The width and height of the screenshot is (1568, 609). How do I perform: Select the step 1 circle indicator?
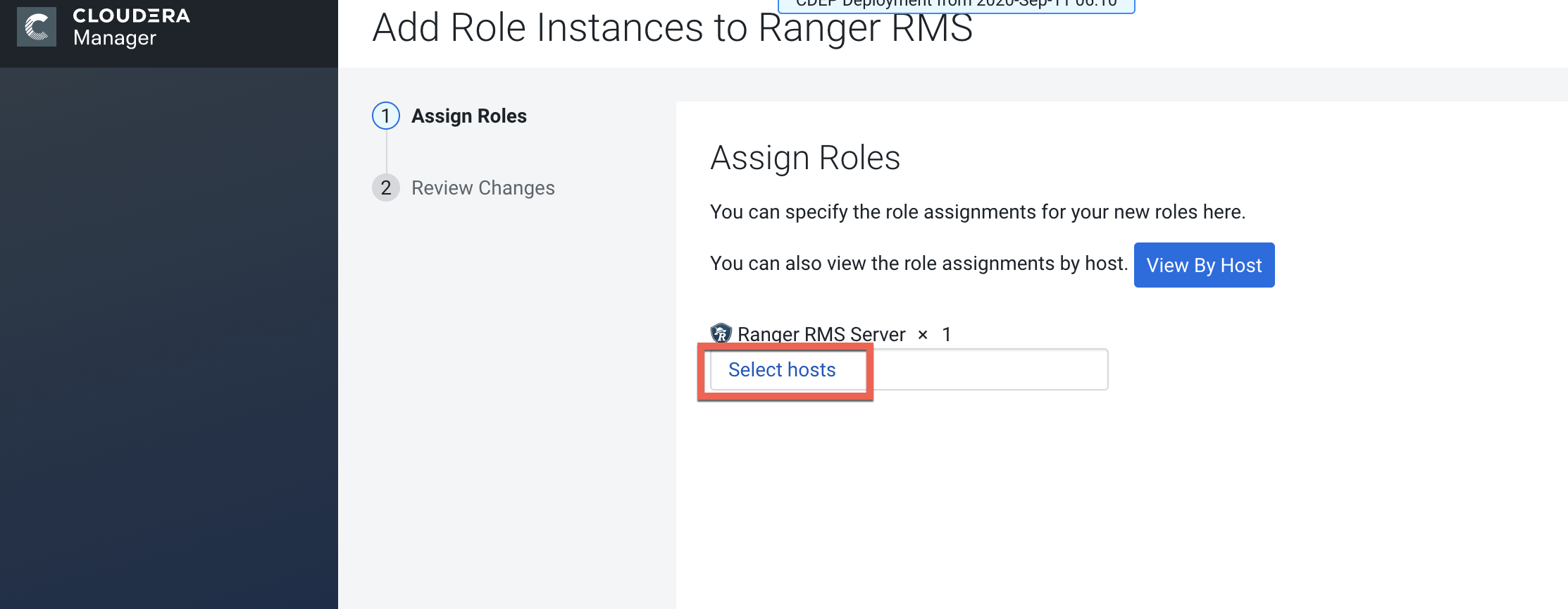(385, 116)
